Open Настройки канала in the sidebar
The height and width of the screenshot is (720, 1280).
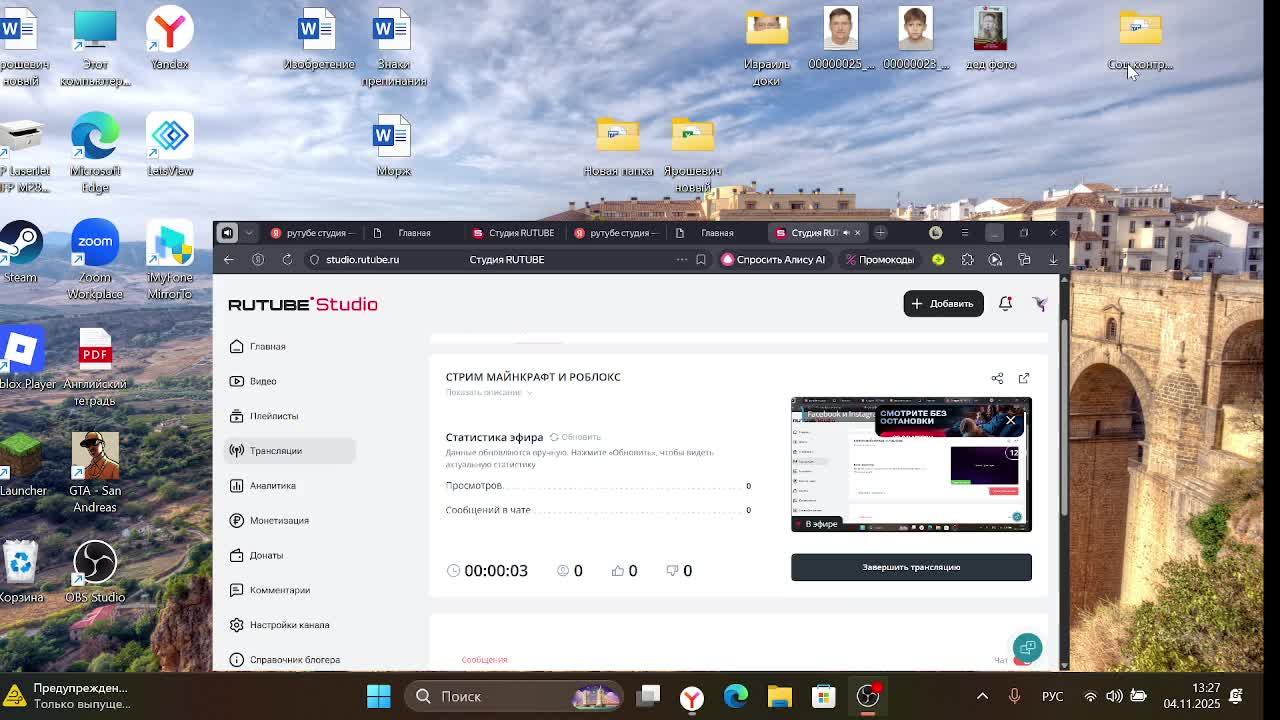coord(290,625)
